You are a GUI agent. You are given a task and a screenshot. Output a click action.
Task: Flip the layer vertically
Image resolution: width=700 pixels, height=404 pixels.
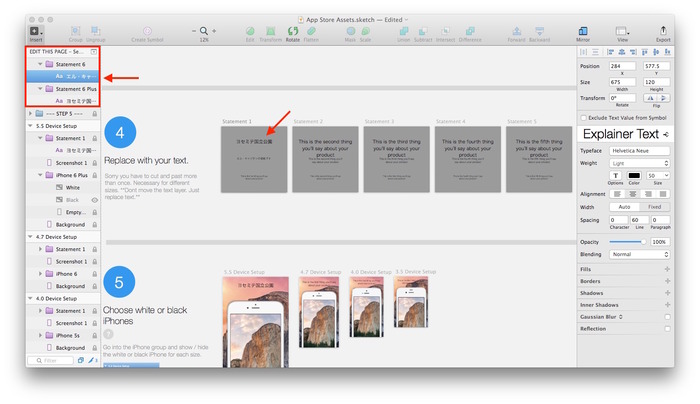pyautogui.click(x=663, y=98)
